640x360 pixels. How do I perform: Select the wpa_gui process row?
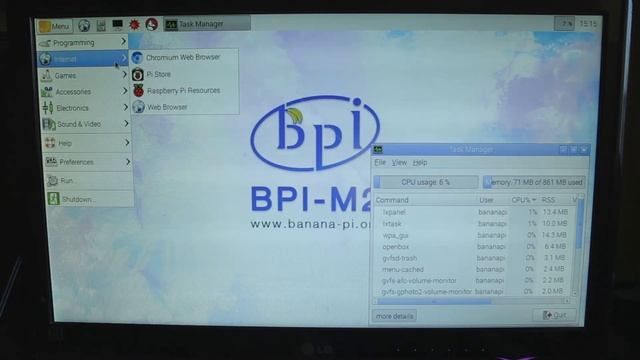475,235
